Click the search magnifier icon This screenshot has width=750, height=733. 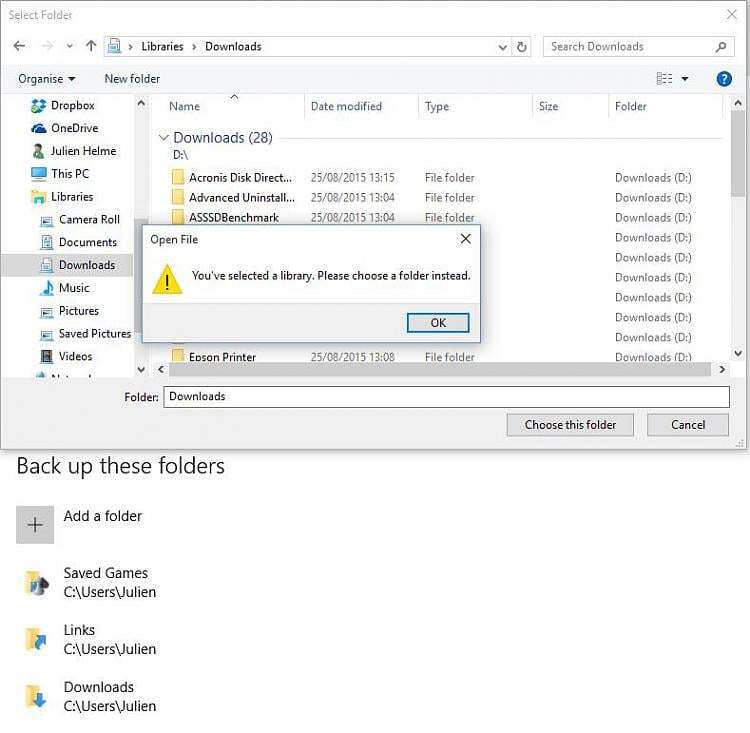coord(720,46)
